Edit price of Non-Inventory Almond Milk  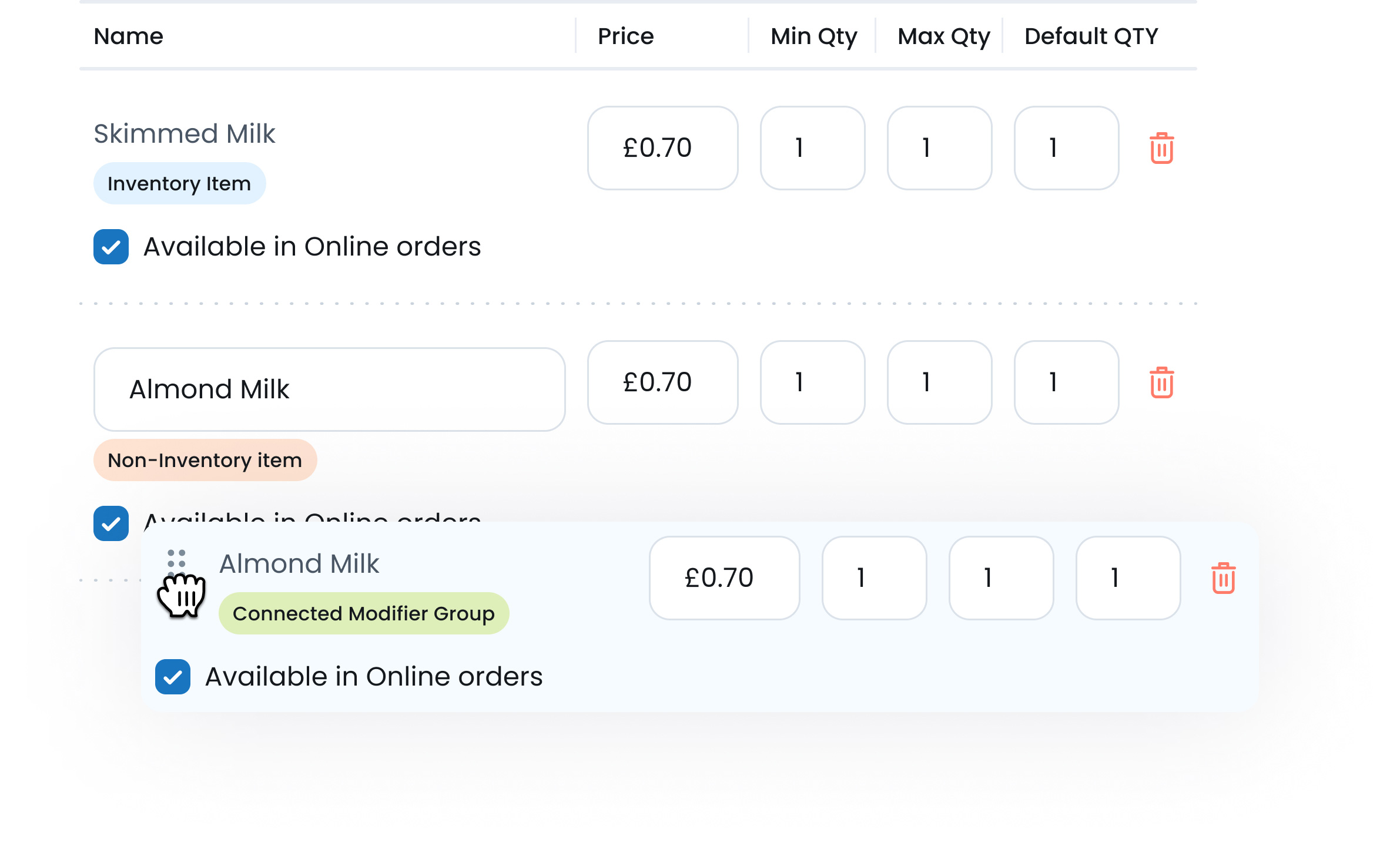(662, 382)
